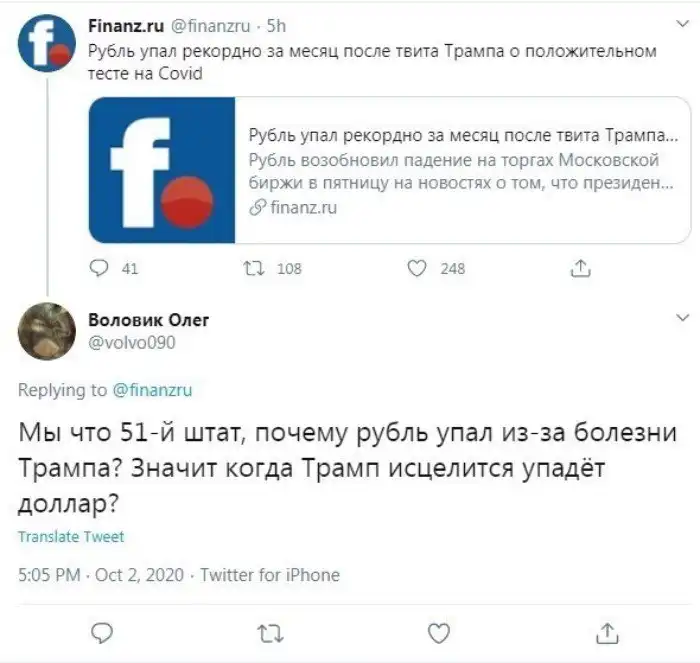Viewport: 700px width, 663px height.
Task: Retweet Воловик Олег's tweet
Action: [270, 632]
